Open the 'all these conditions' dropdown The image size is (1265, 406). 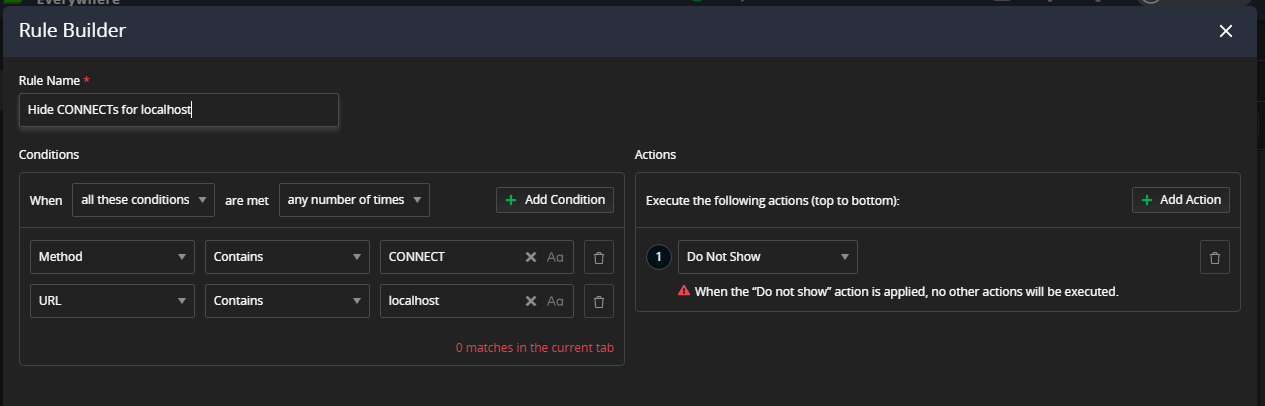144,200
